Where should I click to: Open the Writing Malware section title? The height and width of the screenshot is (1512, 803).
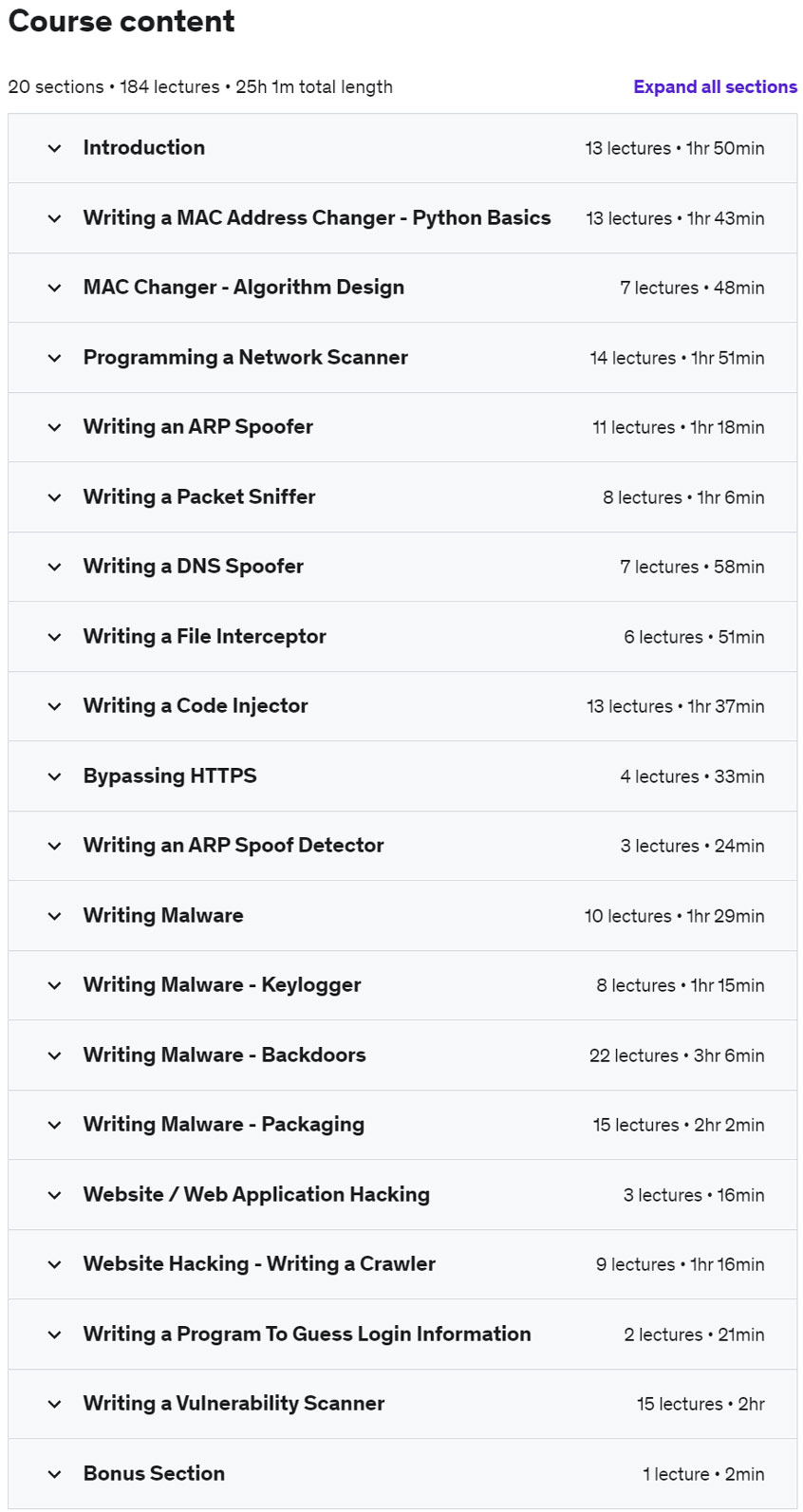click(163, 916)
